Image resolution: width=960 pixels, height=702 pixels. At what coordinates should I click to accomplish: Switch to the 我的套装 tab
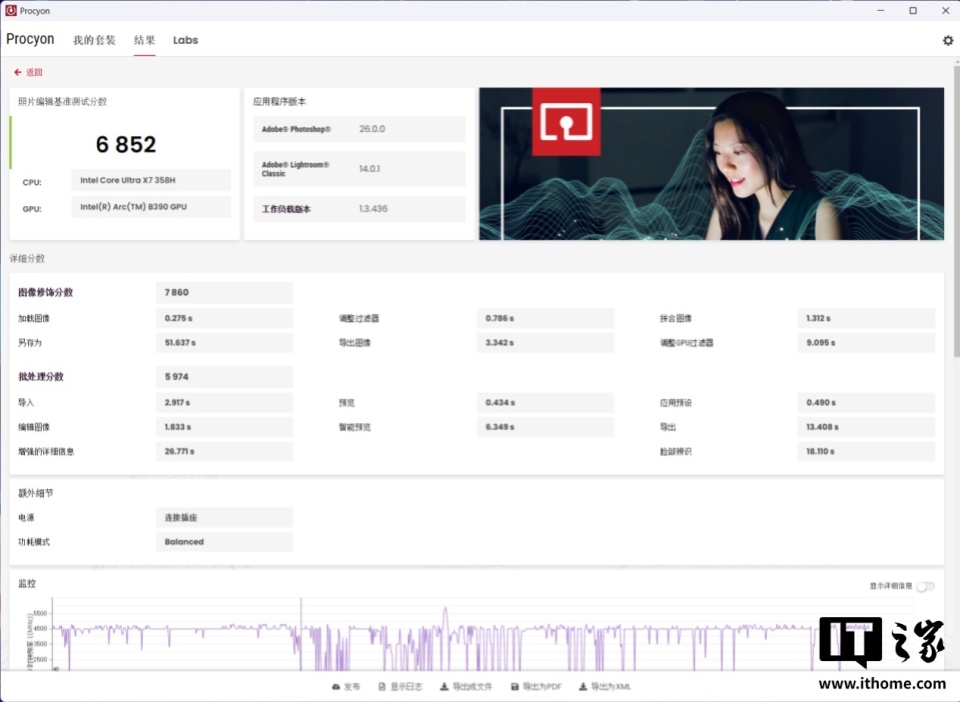pyautogui.click(x=94, y=40)
